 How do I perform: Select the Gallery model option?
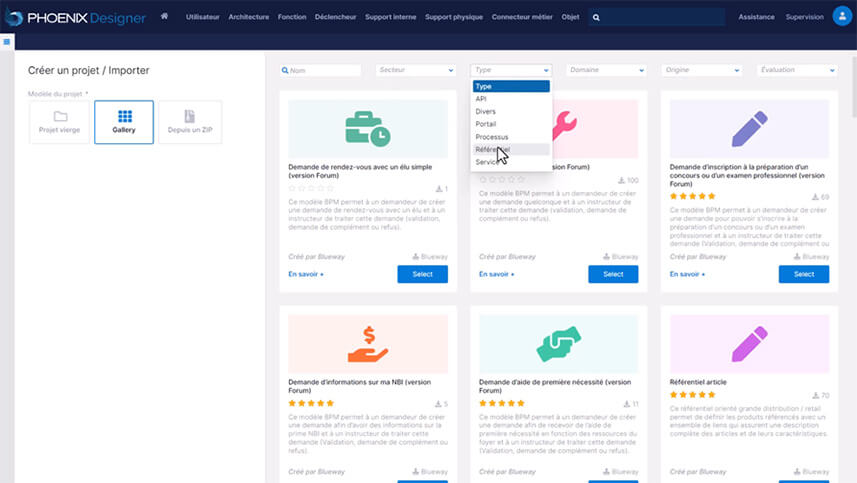[124, 122]
